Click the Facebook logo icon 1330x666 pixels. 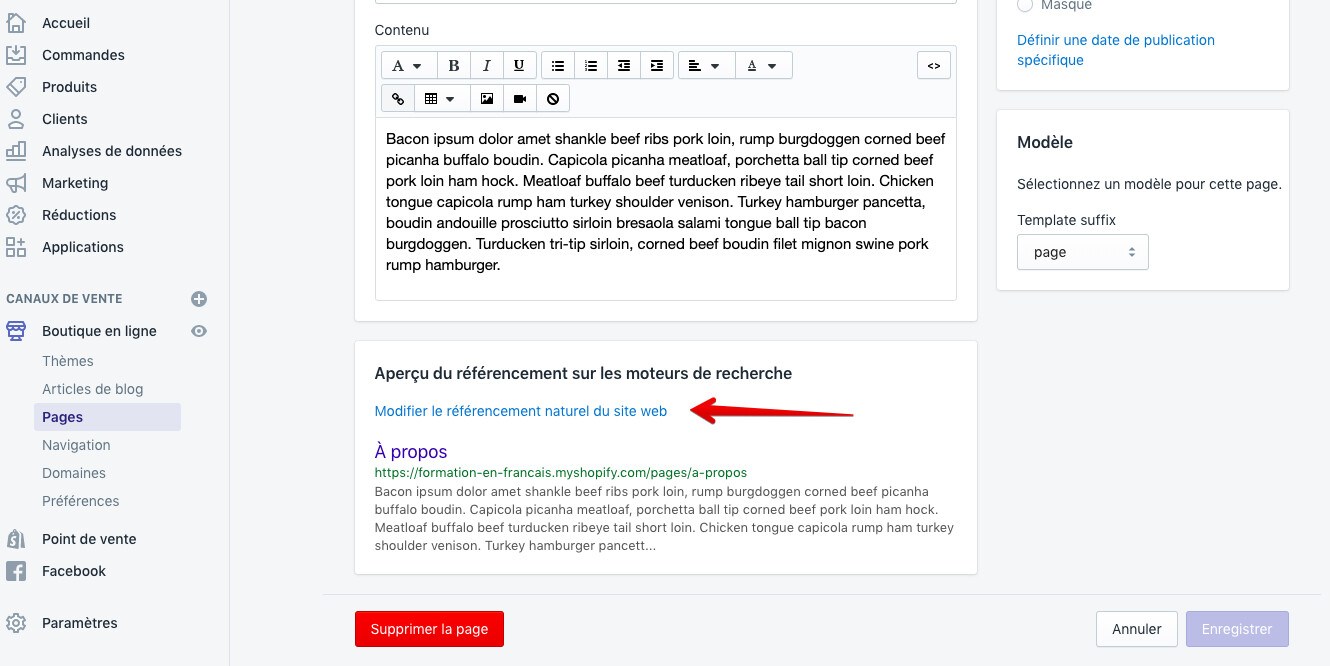pyautogui.click(x=16, y=571)
